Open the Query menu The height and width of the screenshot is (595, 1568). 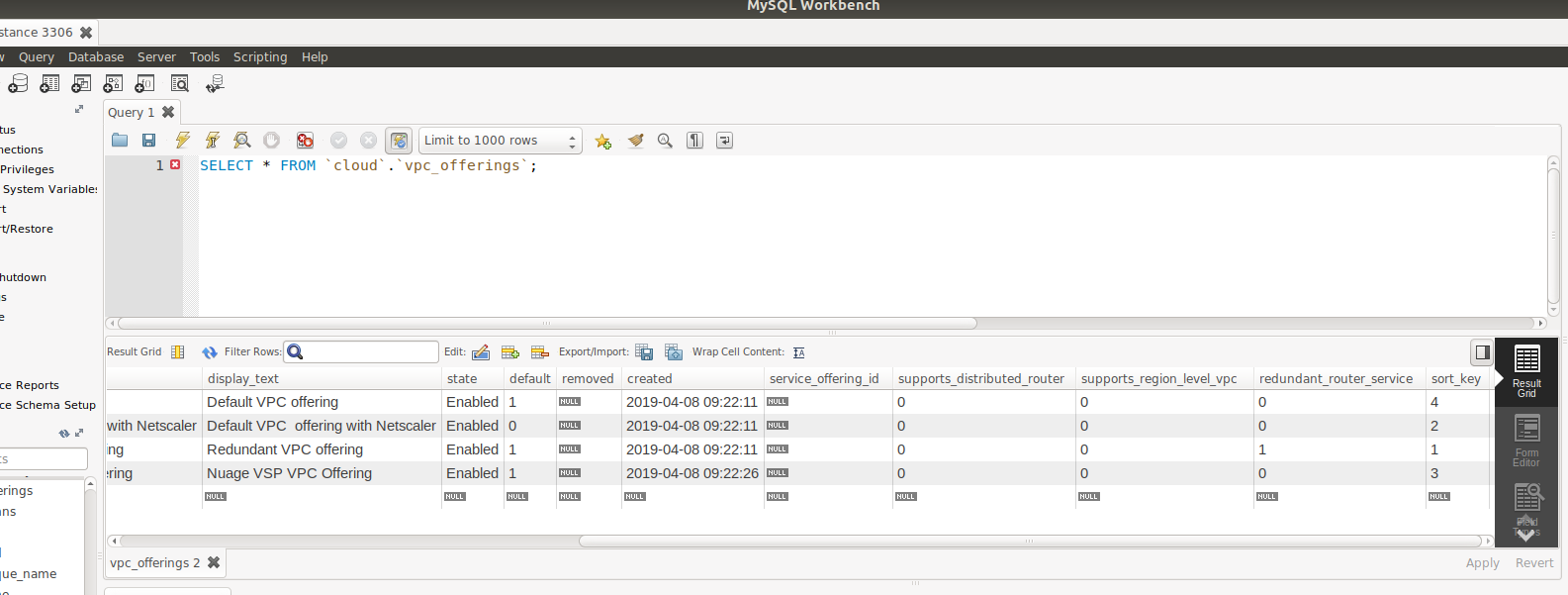37,57
